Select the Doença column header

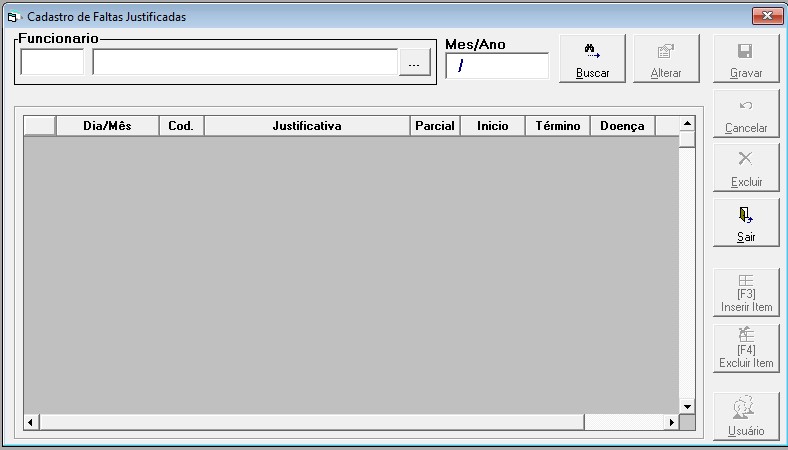pos(622,126)
